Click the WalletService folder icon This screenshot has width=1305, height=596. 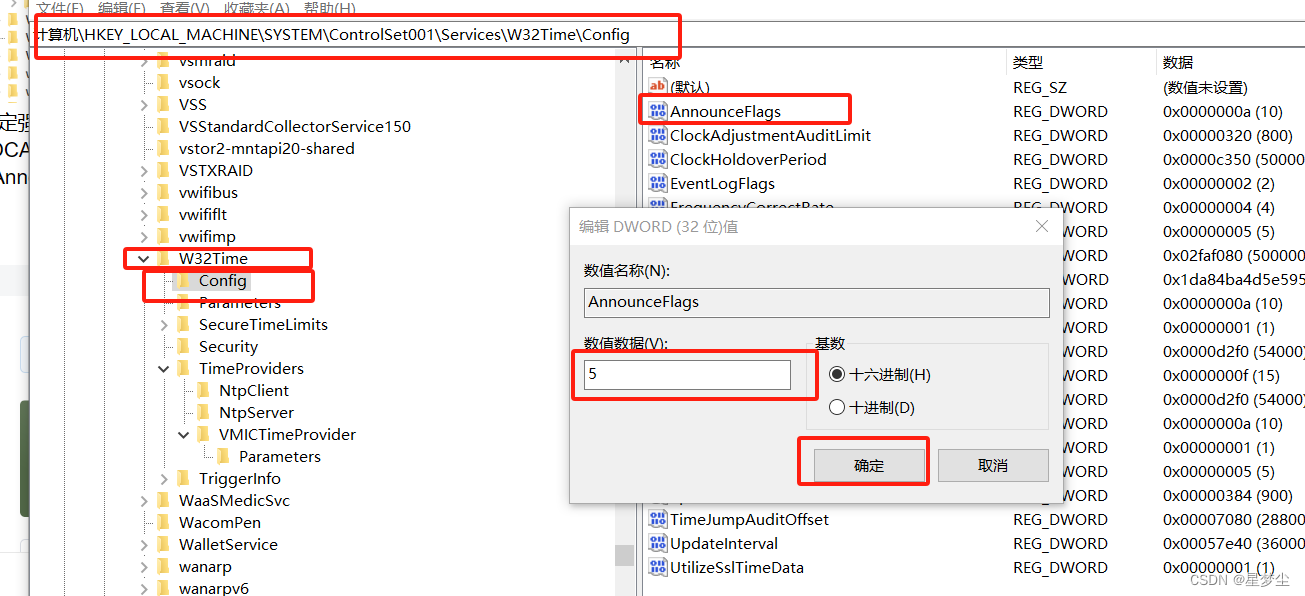163,544
